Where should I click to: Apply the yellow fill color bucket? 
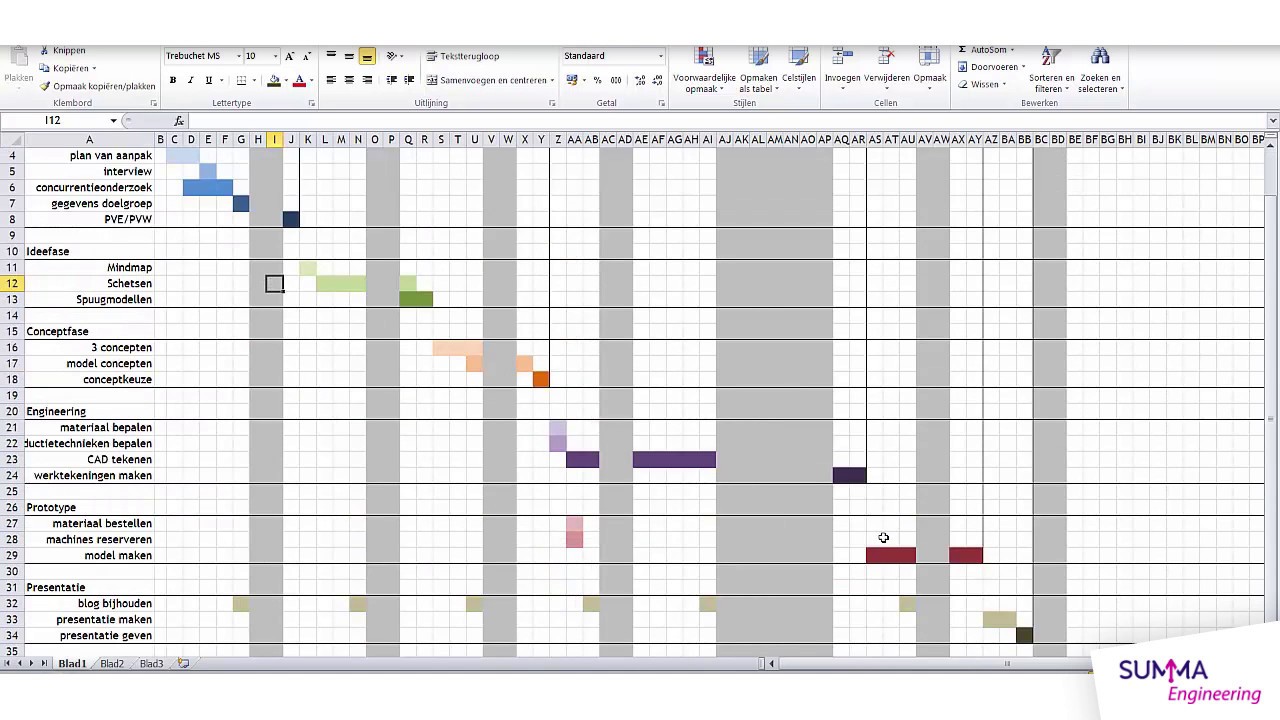(274, 80)
